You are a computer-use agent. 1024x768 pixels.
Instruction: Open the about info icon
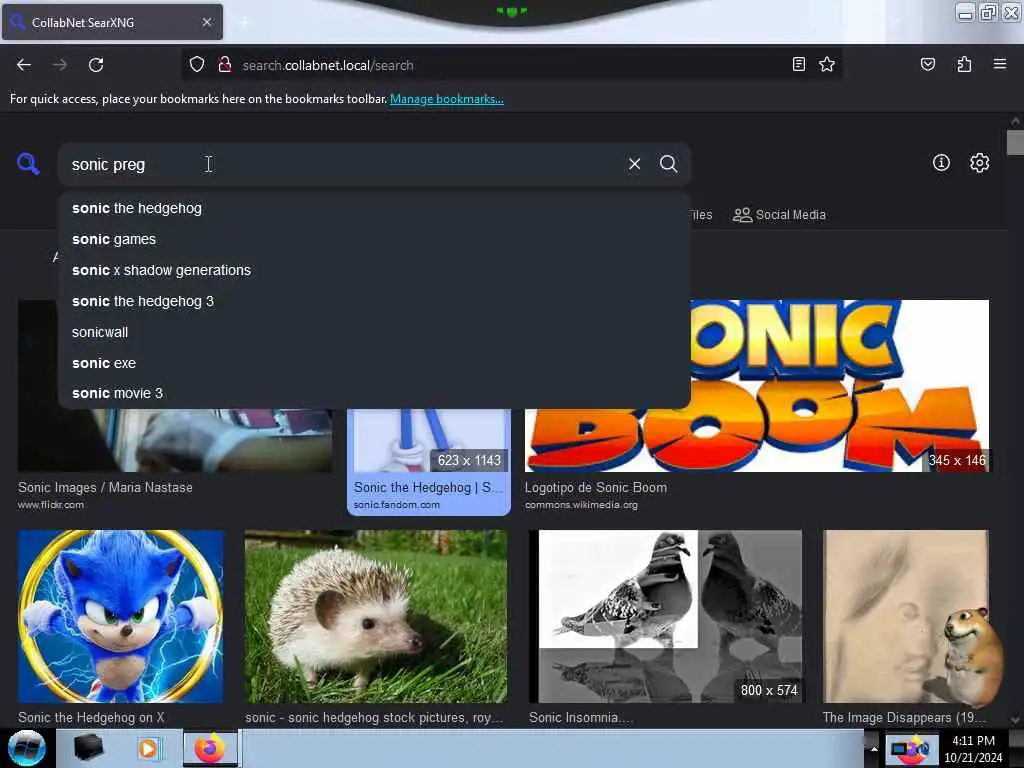(x=941, y=163)
